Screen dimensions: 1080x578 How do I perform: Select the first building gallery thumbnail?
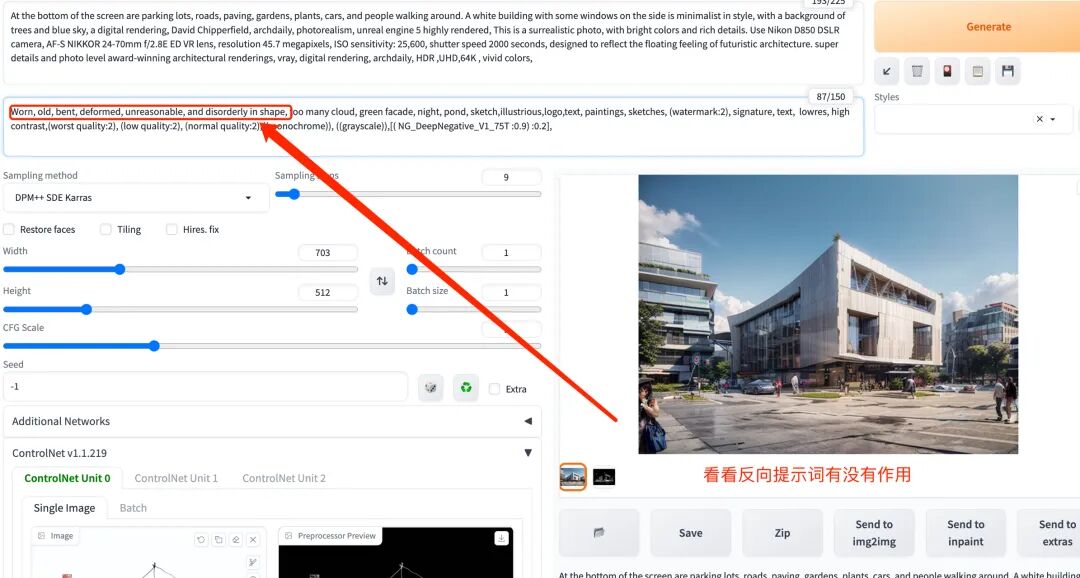click(x=572, y=477)
